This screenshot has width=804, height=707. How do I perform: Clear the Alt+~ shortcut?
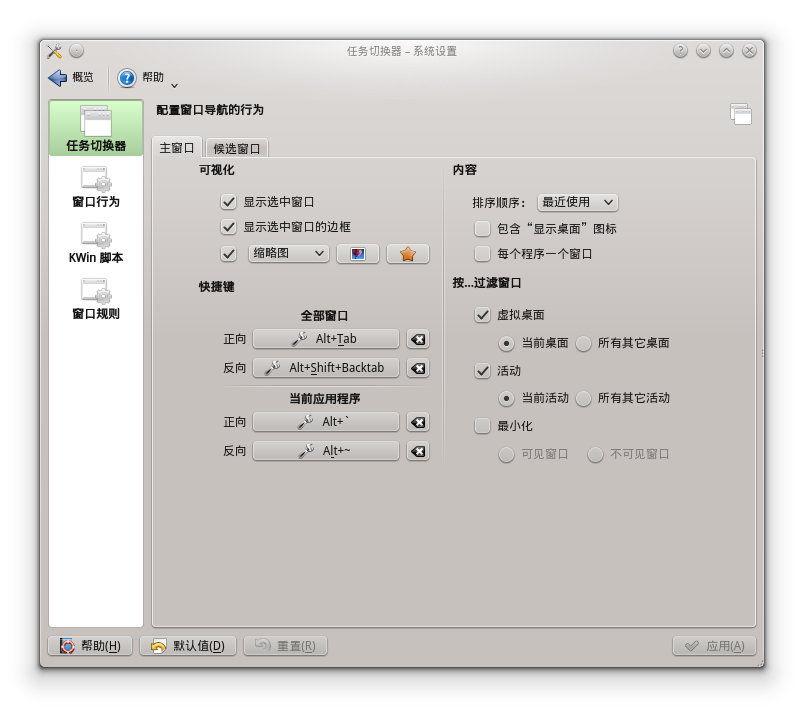click(418, 451)
